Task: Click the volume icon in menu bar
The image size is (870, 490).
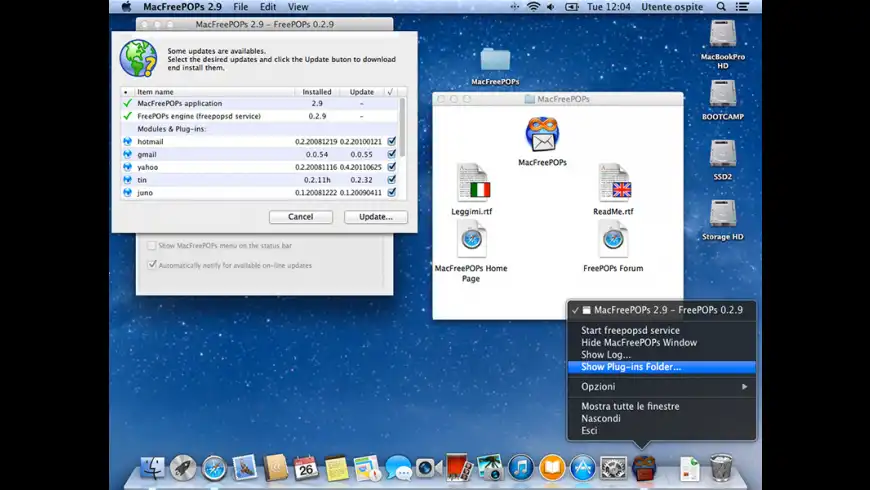Action: point(550,7)
